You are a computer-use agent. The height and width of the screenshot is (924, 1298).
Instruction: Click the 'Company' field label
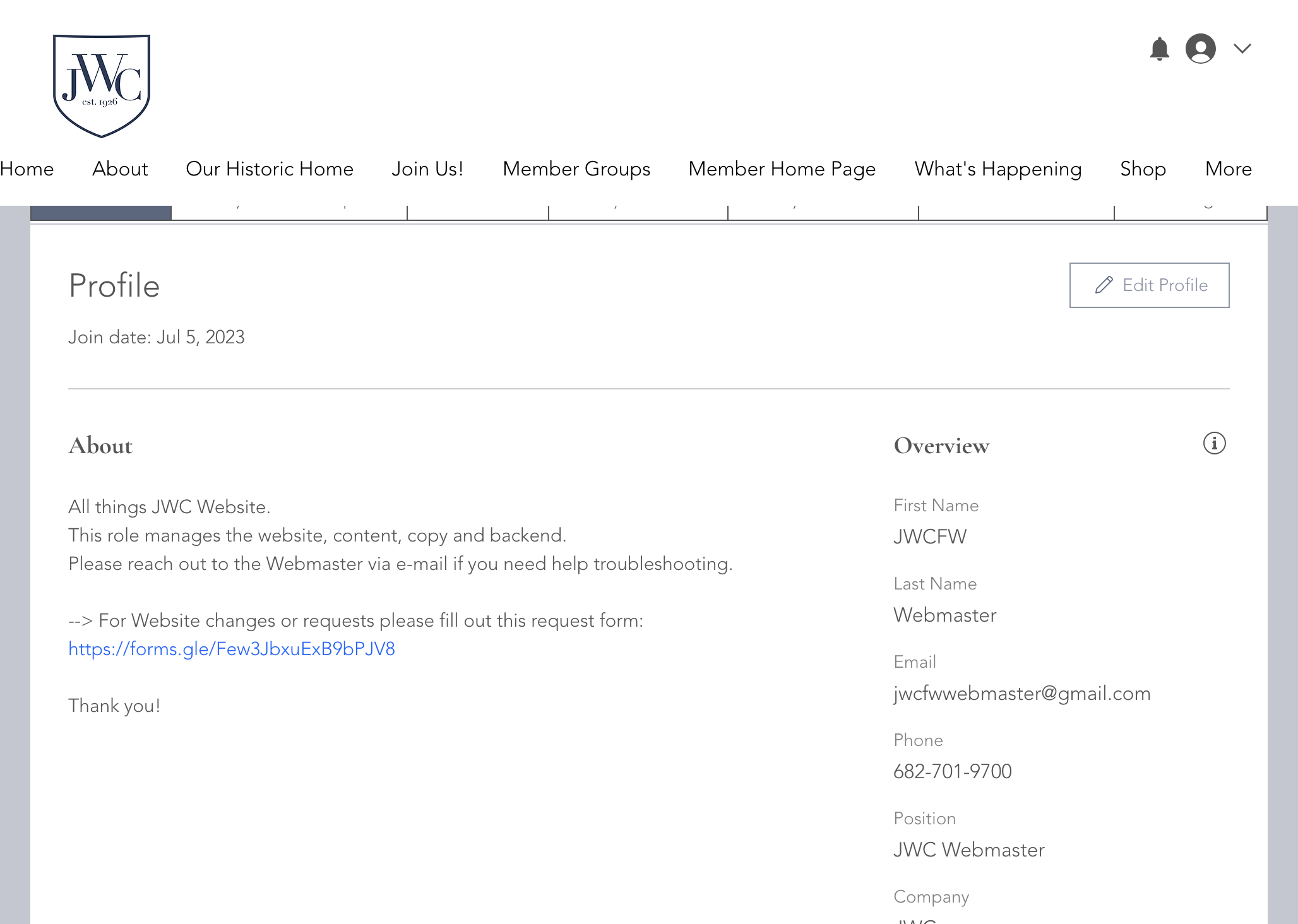coord(931,897)
